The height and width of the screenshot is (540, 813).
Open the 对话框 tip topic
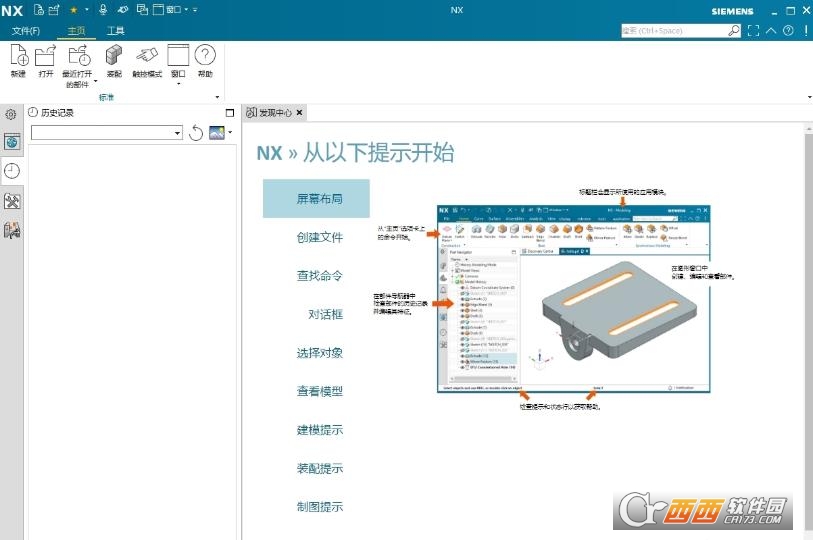[325, 314]
